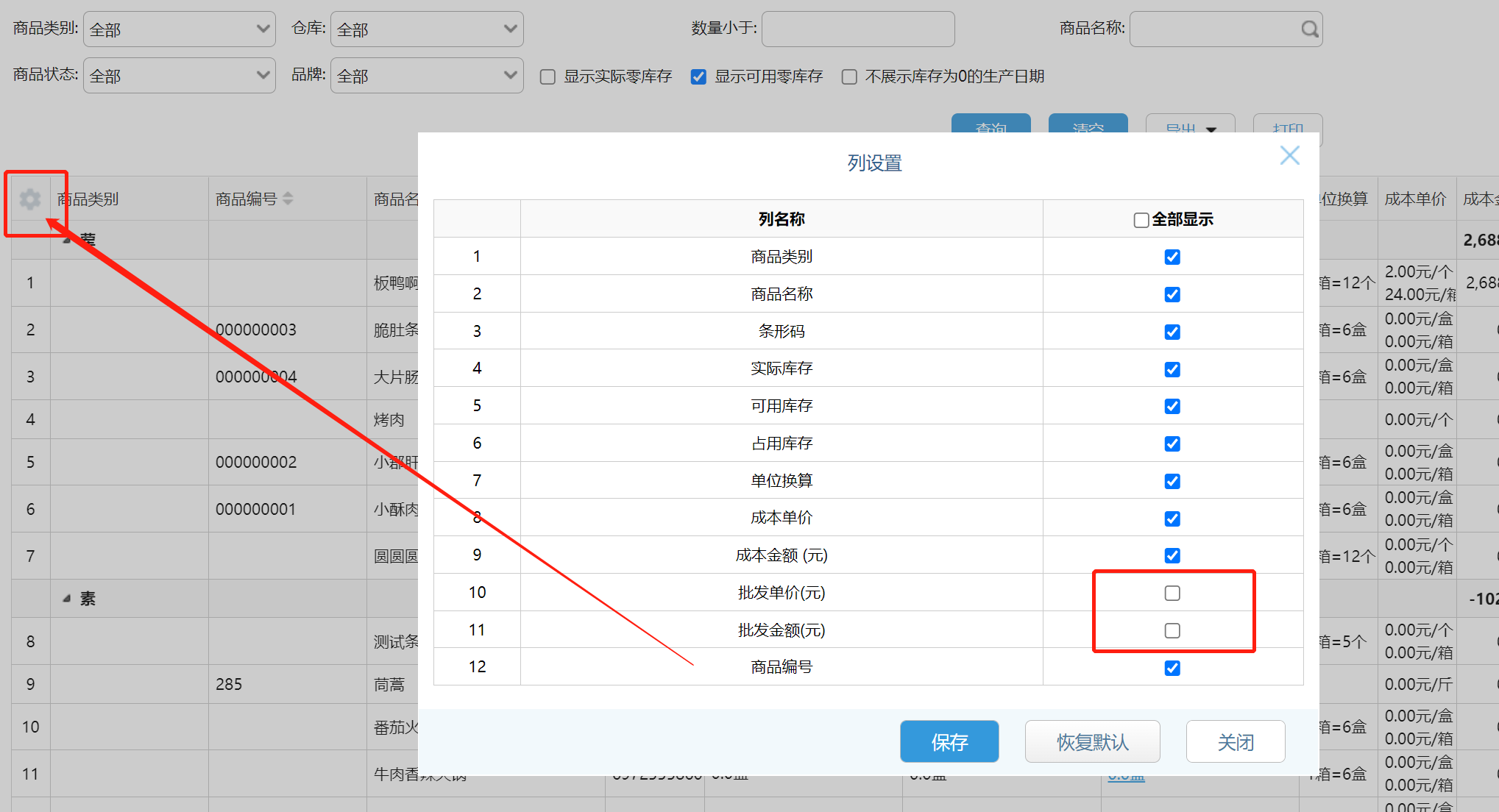Open 商品类别 dropdown
Screen dimensions: 1499x812
(x=180, y=29)
